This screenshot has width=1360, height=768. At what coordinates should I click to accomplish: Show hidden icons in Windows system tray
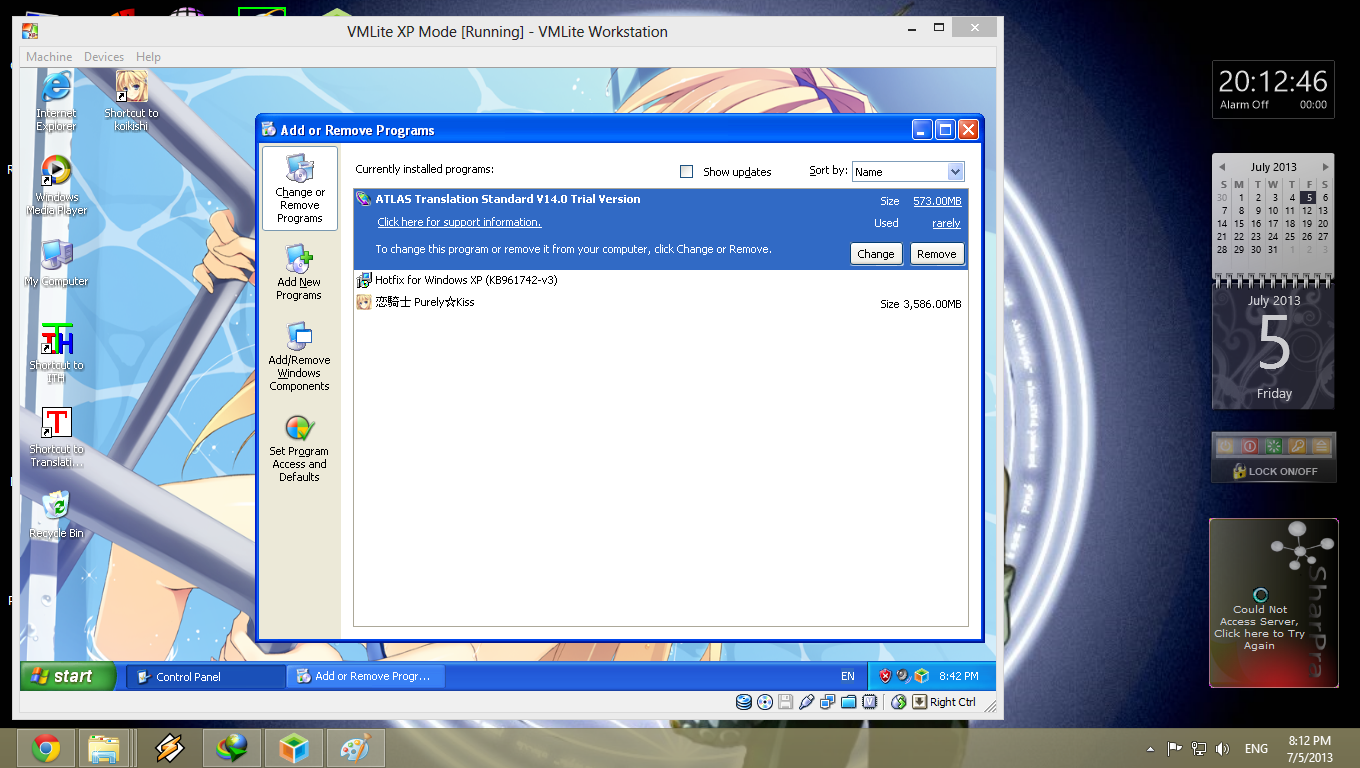[x=1148, y=748]
